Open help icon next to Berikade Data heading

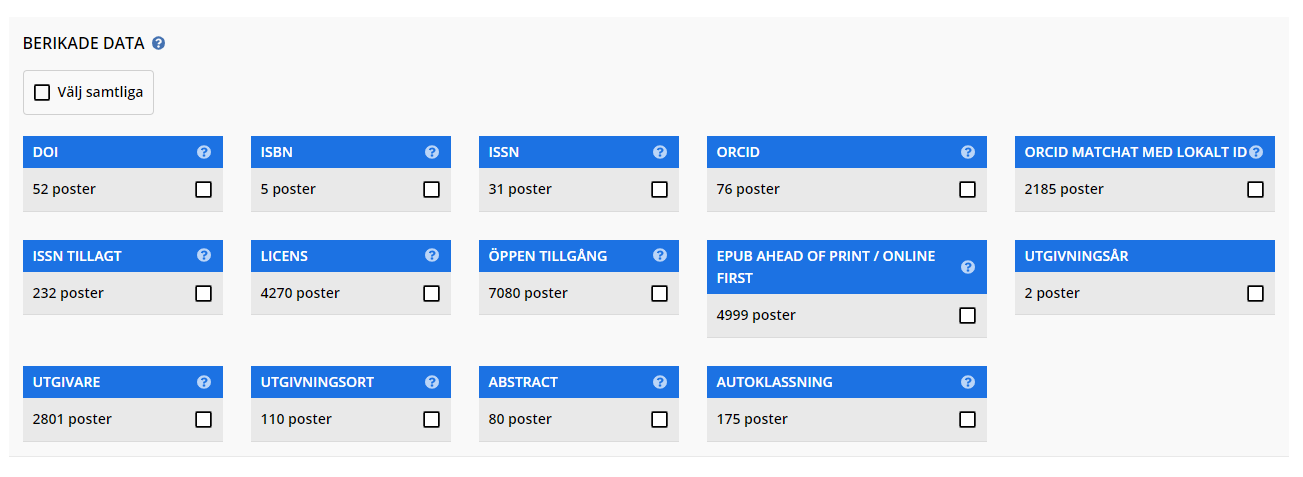(x=159, y=44)
